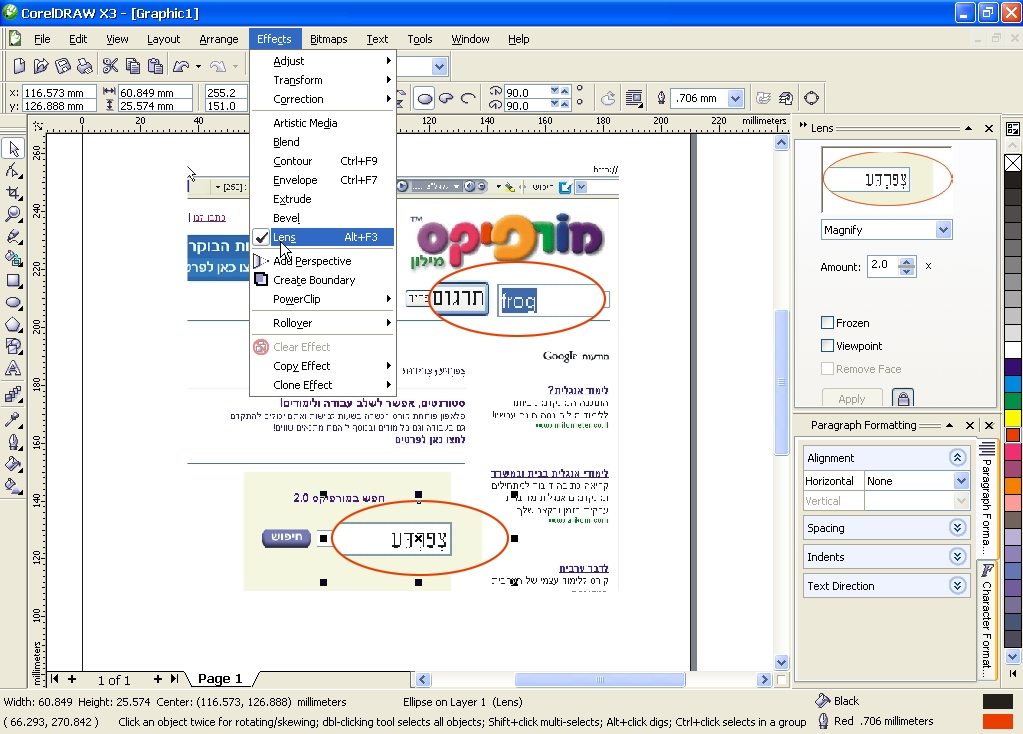Open Horizontal alignment None dropdown
The height and width of the screenshot is (734, 1023).
point(961,481)
